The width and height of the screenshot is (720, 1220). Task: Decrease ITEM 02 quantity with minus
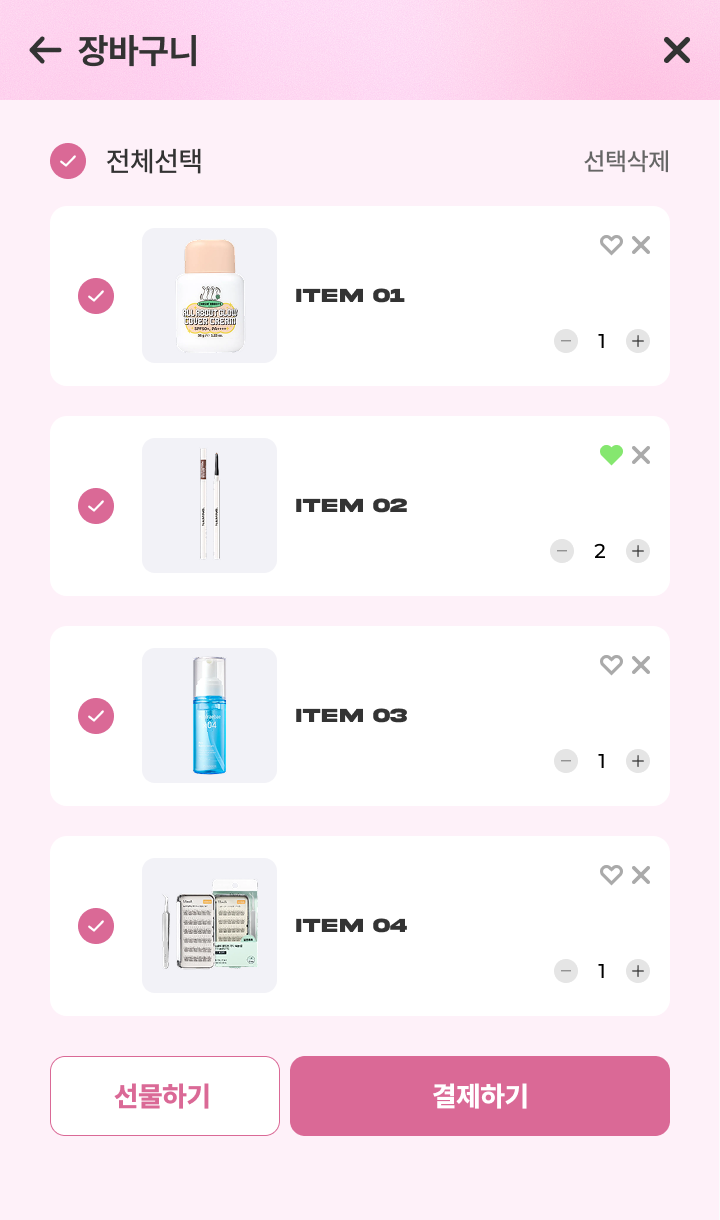point(562,551)
